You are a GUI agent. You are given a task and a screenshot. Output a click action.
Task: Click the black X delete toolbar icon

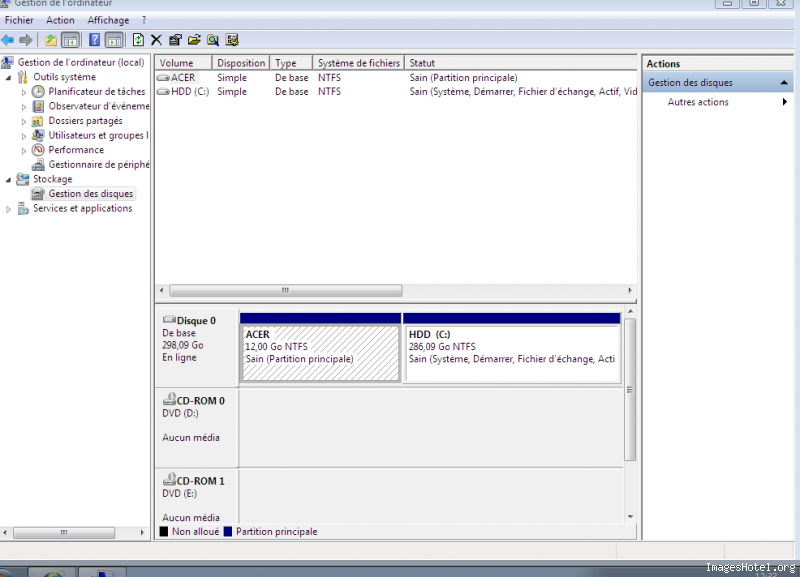coord(156,40)
